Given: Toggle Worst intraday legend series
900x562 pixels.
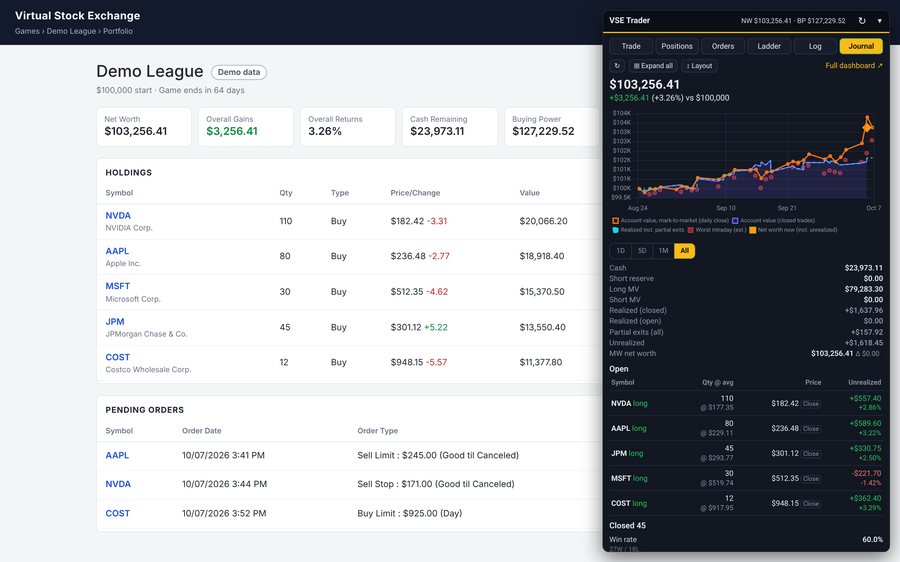Looking at the screenshot, I should click(x=717, y=230).
